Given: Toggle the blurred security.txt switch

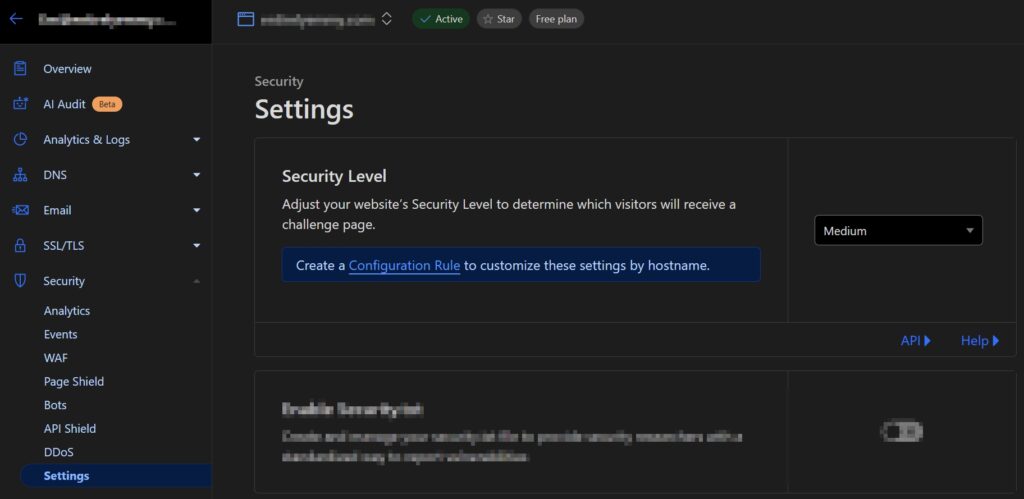Looking at the screenshot, I should [902, 432].
